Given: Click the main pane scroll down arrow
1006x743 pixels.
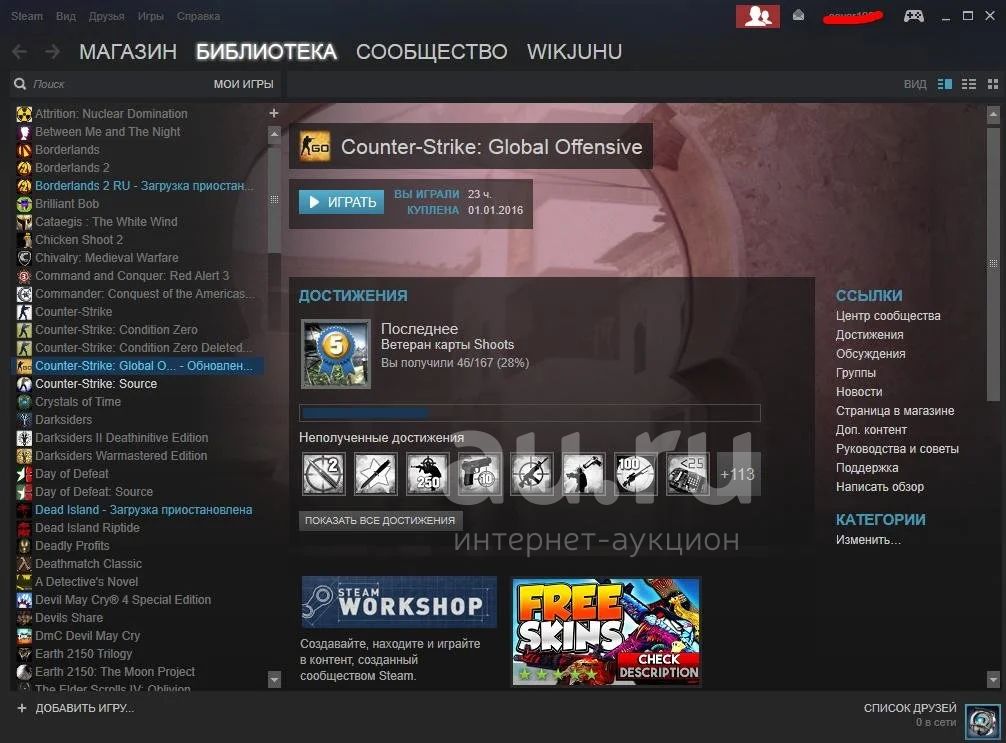Looking at the screenshot, I should point(993,679).
